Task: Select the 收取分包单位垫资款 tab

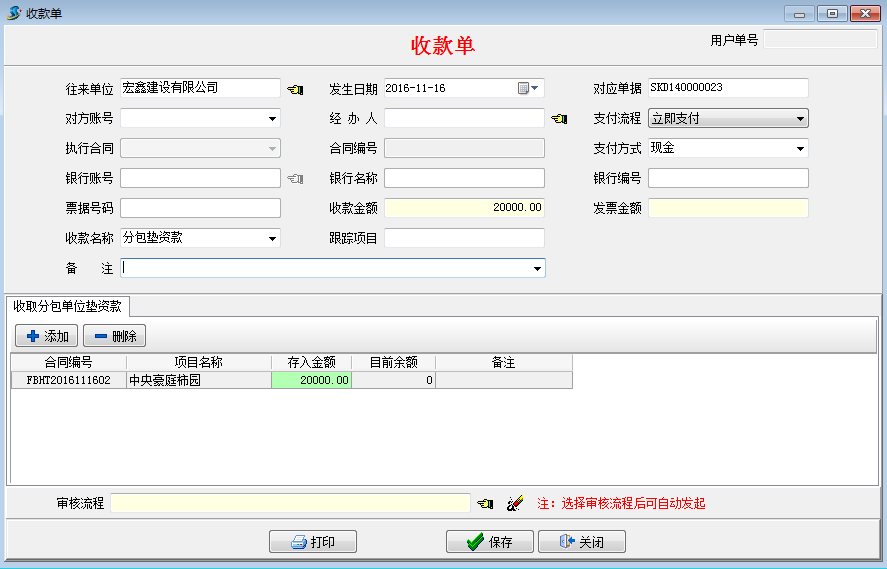Action: [67, 306]
